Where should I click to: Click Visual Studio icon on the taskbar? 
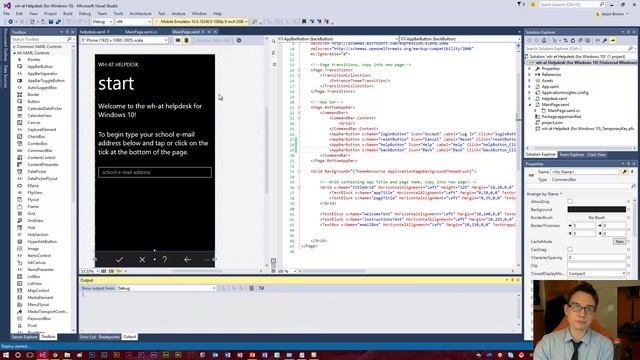click(x=42, y=355)
